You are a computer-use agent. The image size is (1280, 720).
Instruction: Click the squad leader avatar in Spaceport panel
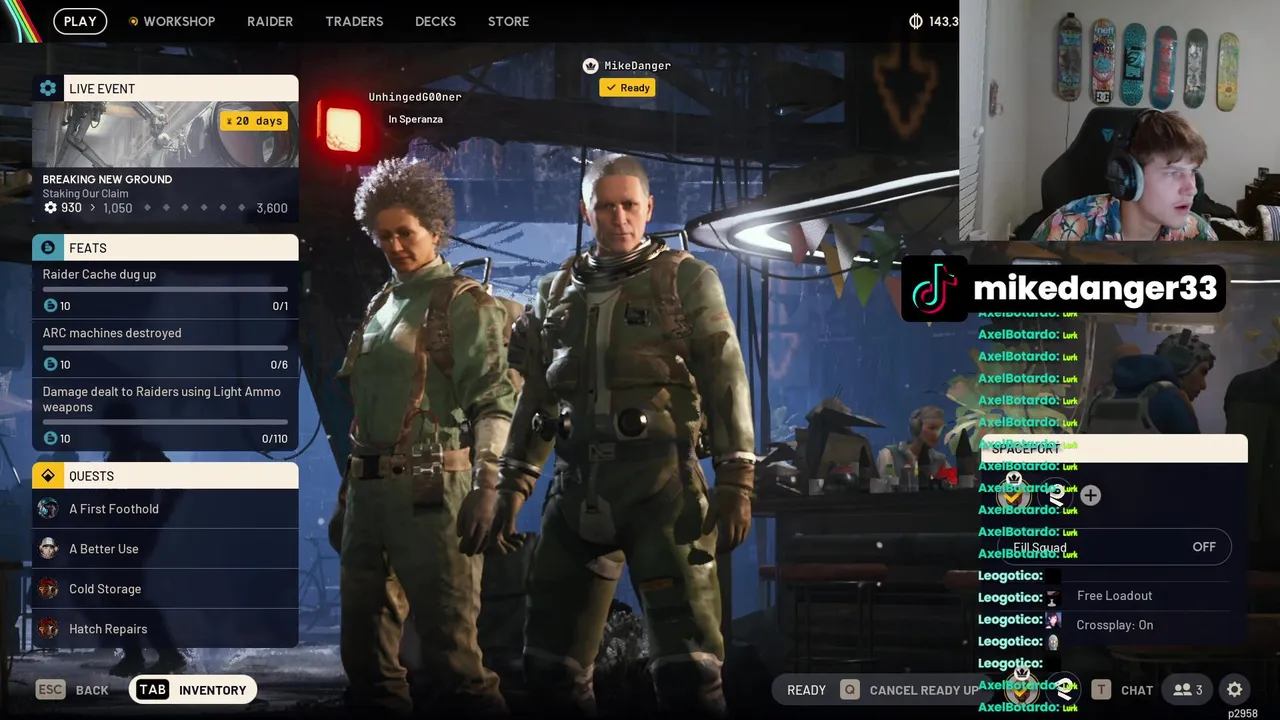tap(1014, 493)
